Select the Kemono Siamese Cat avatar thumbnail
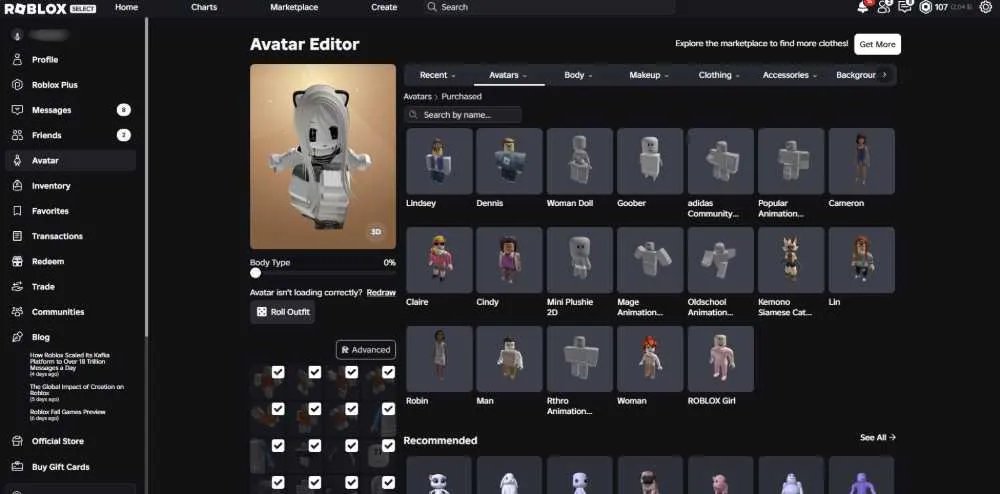 click(791, 260)
